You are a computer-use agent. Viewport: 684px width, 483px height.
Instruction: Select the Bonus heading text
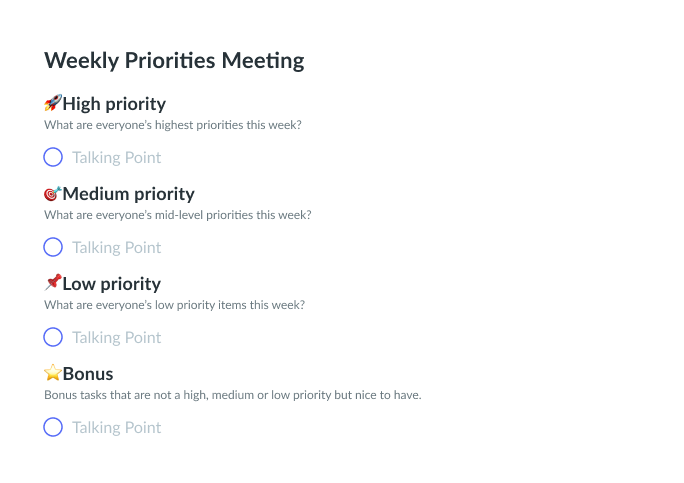88,374
